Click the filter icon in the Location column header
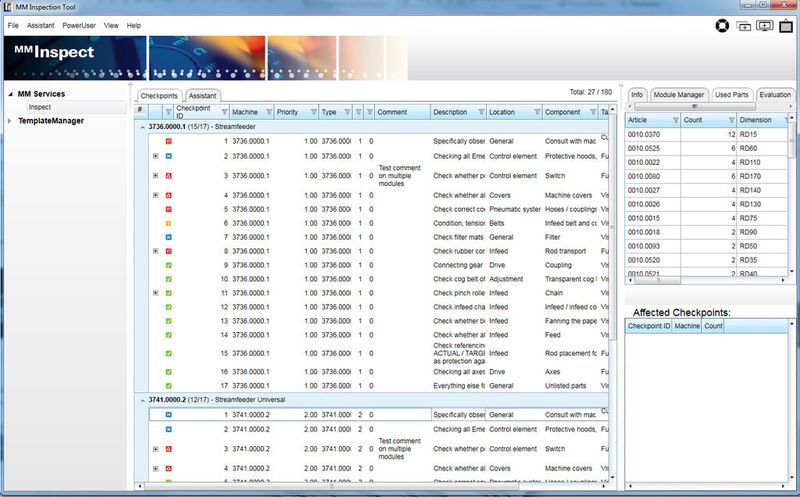The height and width of the screenshot is (497, 800). [537, 112]
